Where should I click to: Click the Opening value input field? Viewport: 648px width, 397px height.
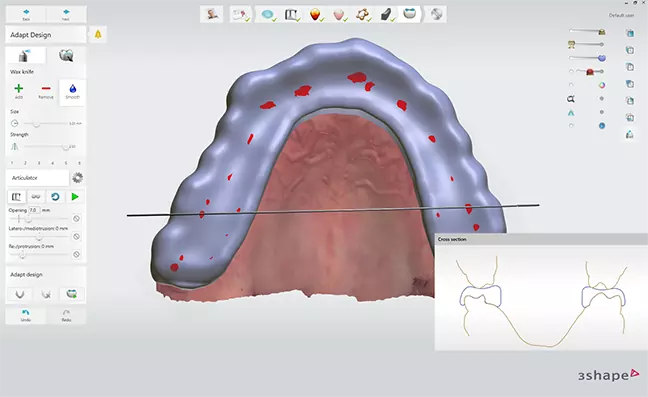coord(34,210)
